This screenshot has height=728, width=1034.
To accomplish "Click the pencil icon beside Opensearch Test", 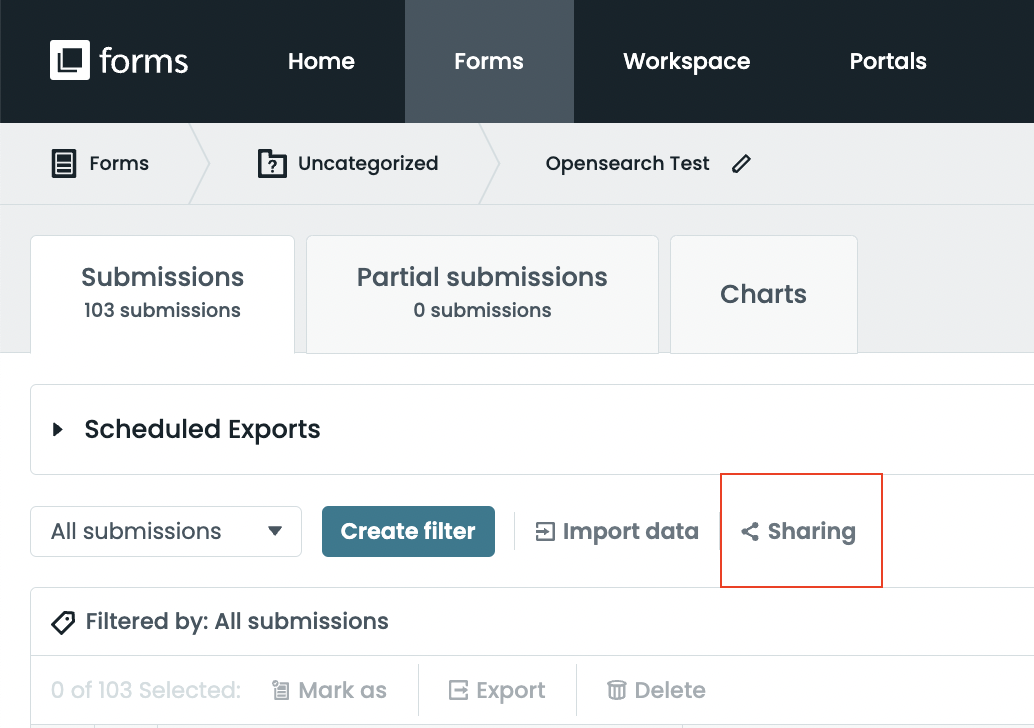I will pos(741,164).
